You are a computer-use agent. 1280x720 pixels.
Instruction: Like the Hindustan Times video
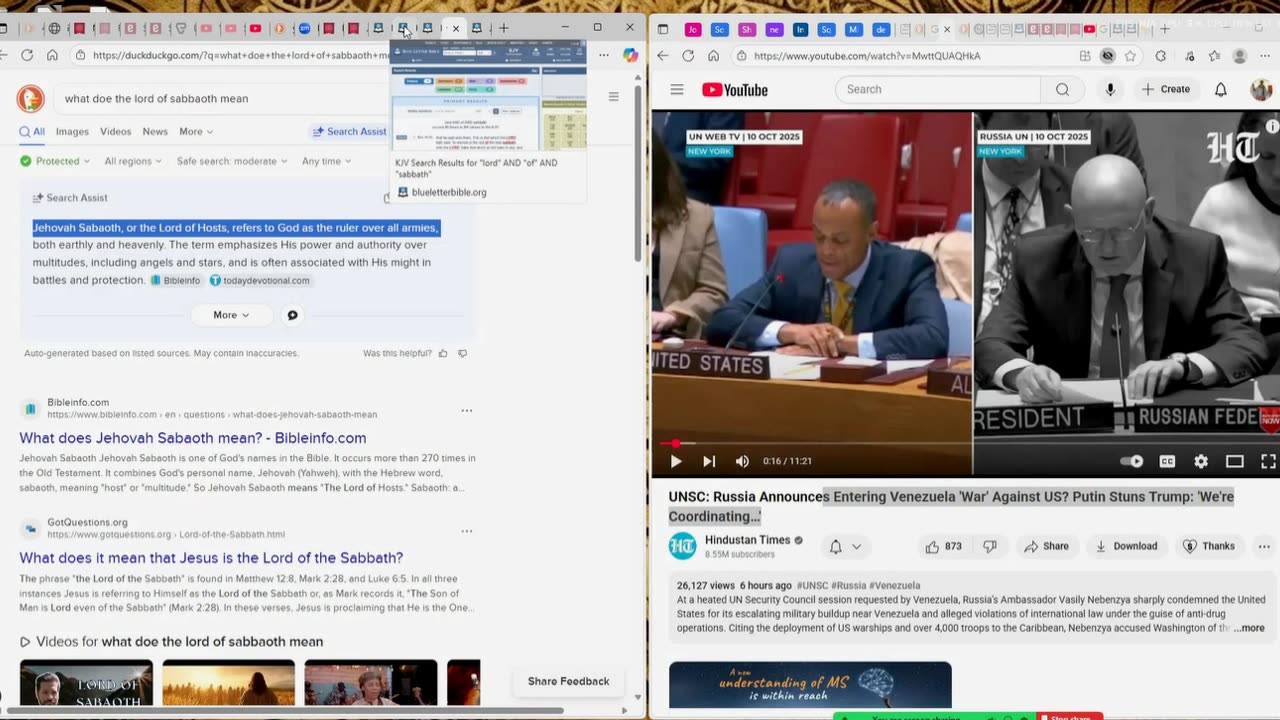click(x=943, y=546)
